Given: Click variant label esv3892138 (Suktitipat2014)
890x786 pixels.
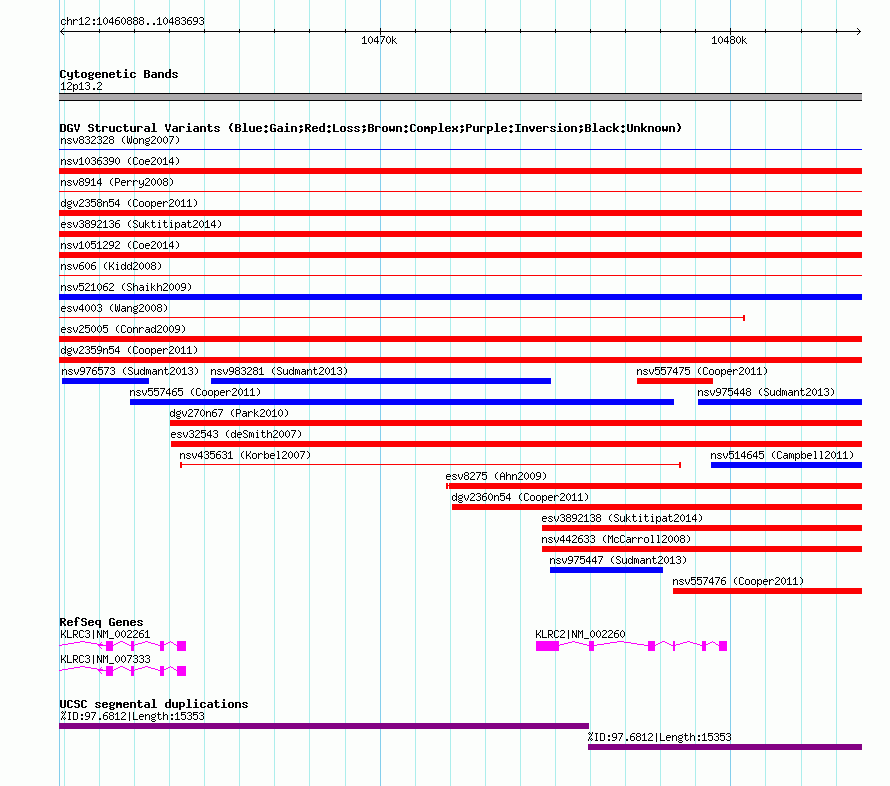Looking at the screenshot, I should coord(622,518).
